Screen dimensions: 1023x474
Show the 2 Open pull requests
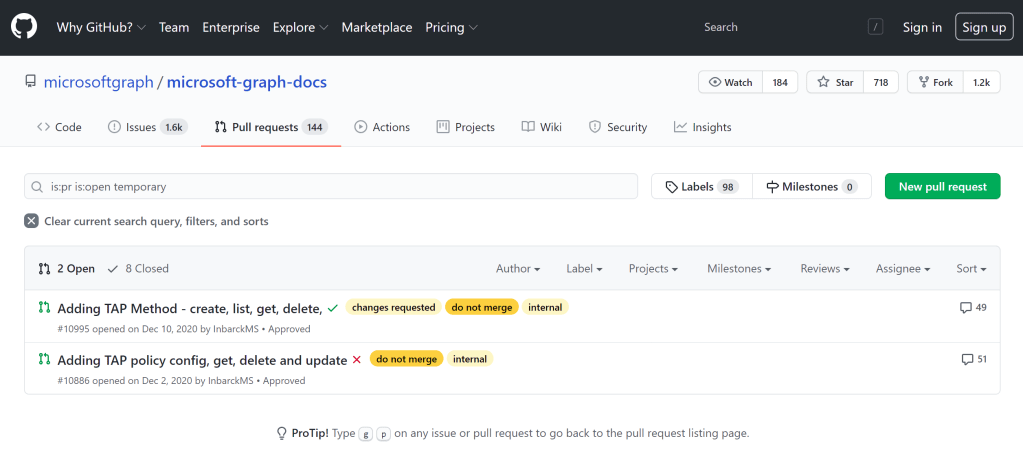(x=67, y=268)
